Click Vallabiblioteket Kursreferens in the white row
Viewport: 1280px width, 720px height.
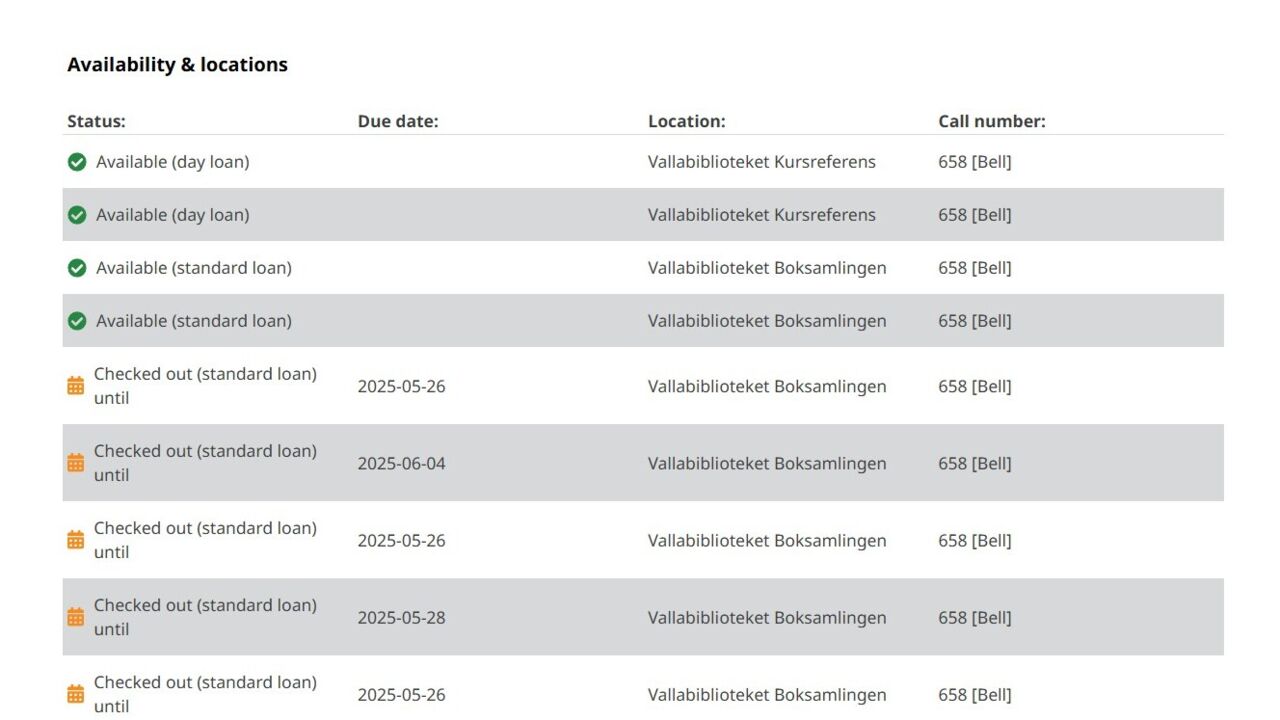click(761, 162)
